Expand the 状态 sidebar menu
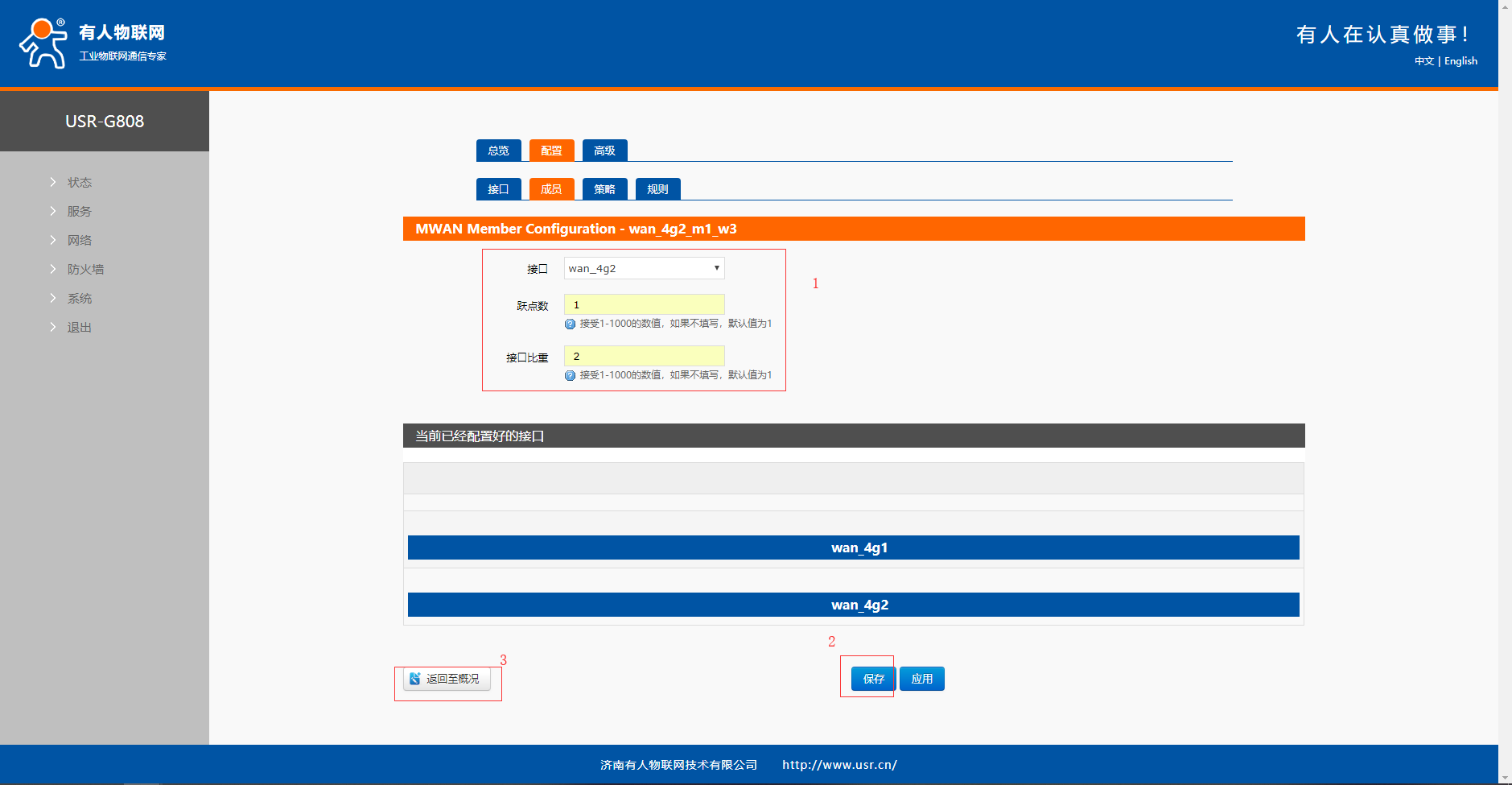1512x785 pixels. 79,183
